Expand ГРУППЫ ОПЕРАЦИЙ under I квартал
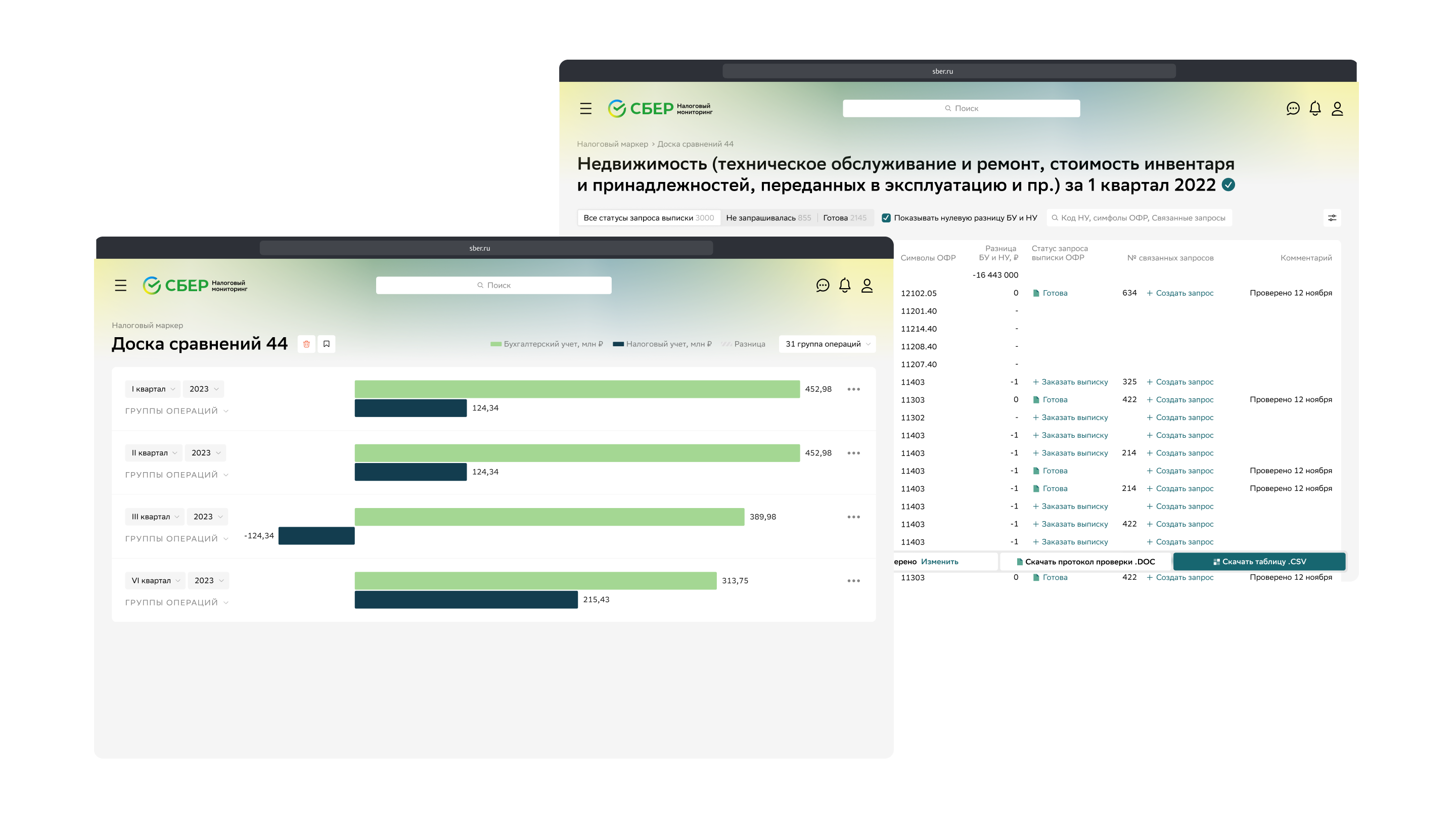This screenshot has height=827, width=1456. [x=176, y=411]
